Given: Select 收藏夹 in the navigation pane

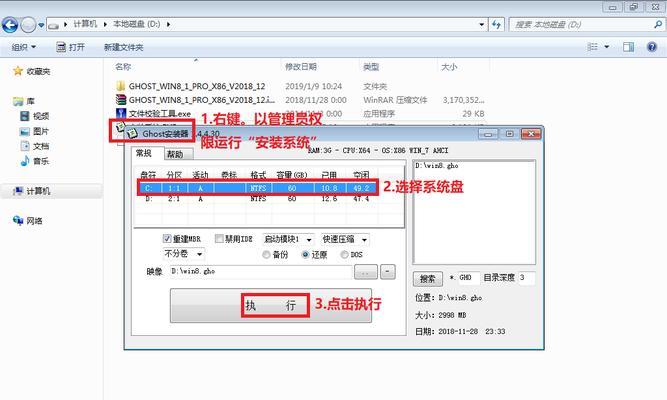Looking at the screenshot, I should point(32,71).
